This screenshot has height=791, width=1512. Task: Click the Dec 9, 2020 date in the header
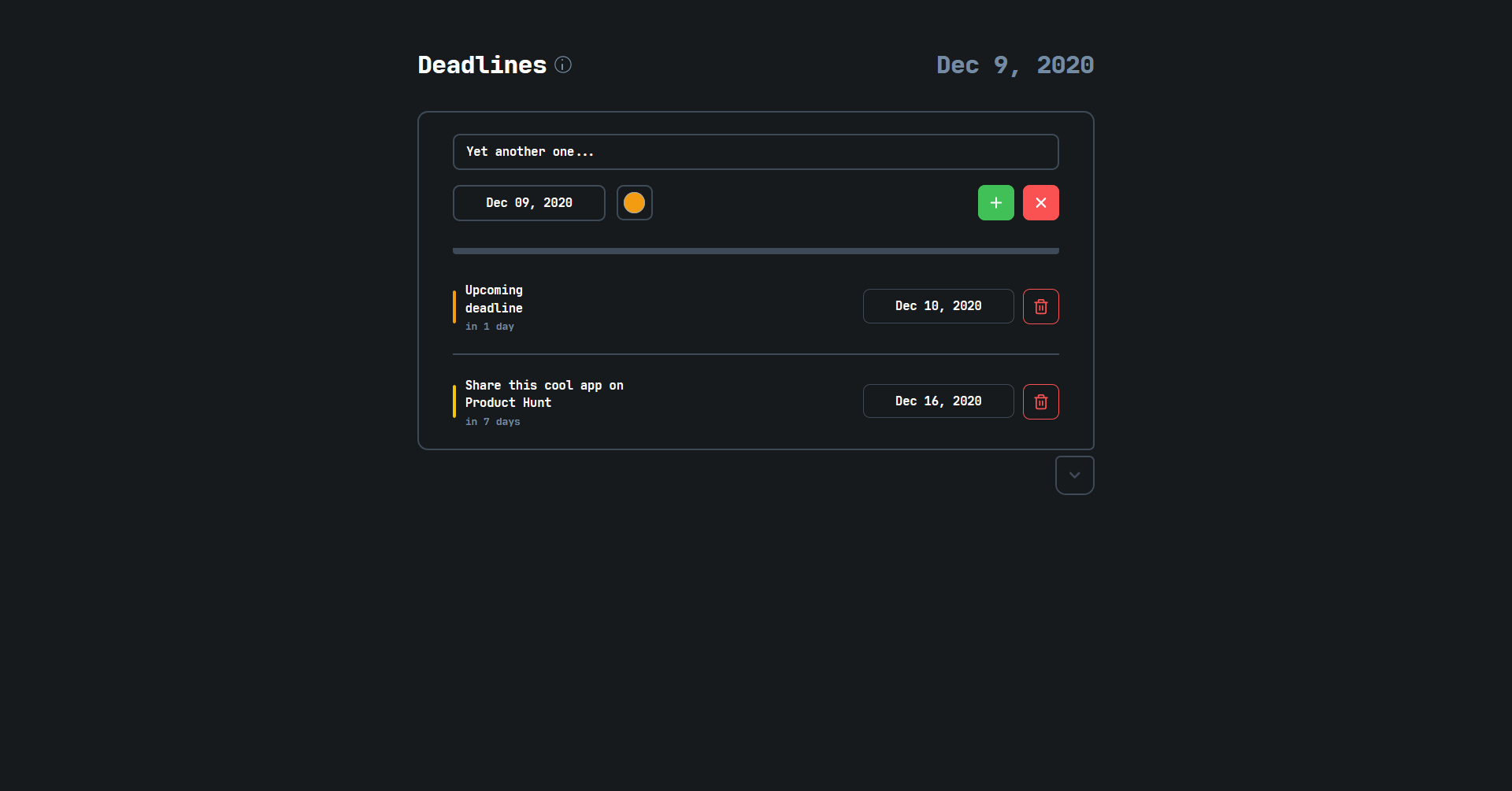(1014, 65)
